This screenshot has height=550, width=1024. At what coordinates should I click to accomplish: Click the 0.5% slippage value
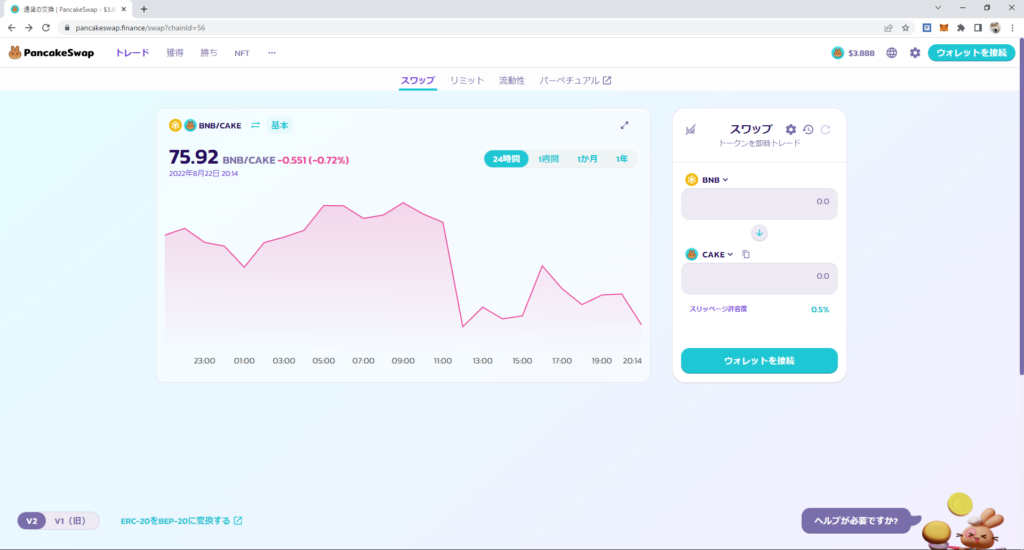pyautogui.click(x=820, y=310)
